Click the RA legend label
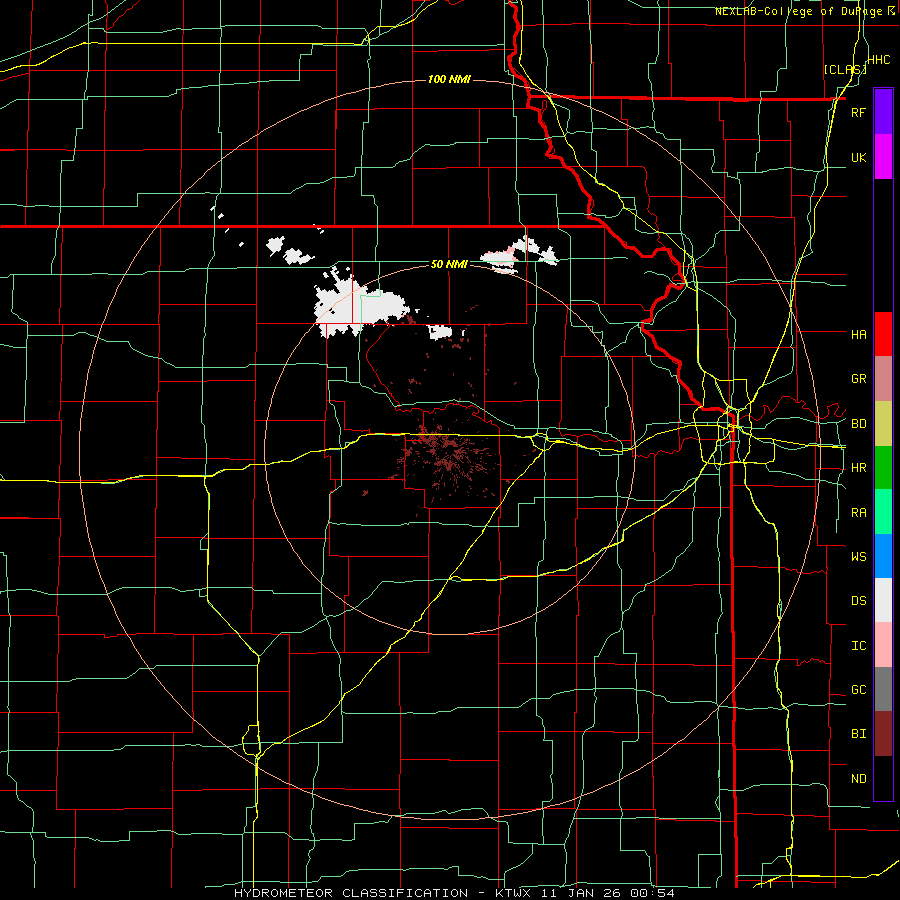Viewport: 900px width, 900px height. [858, 513]
